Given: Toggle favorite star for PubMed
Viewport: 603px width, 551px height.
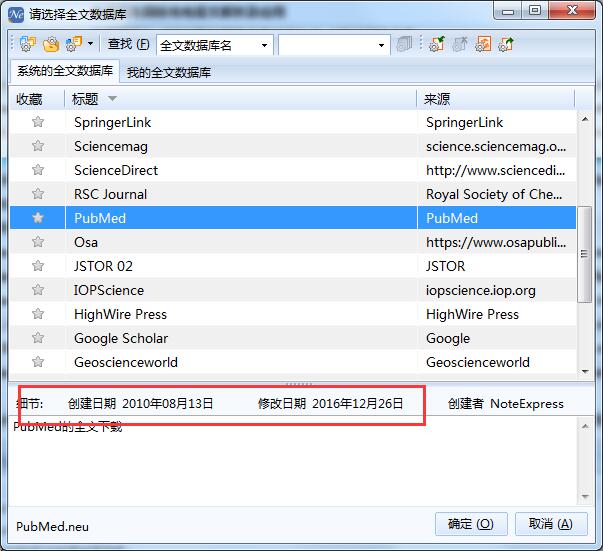Looking at the screenshot, I should 38,218.
